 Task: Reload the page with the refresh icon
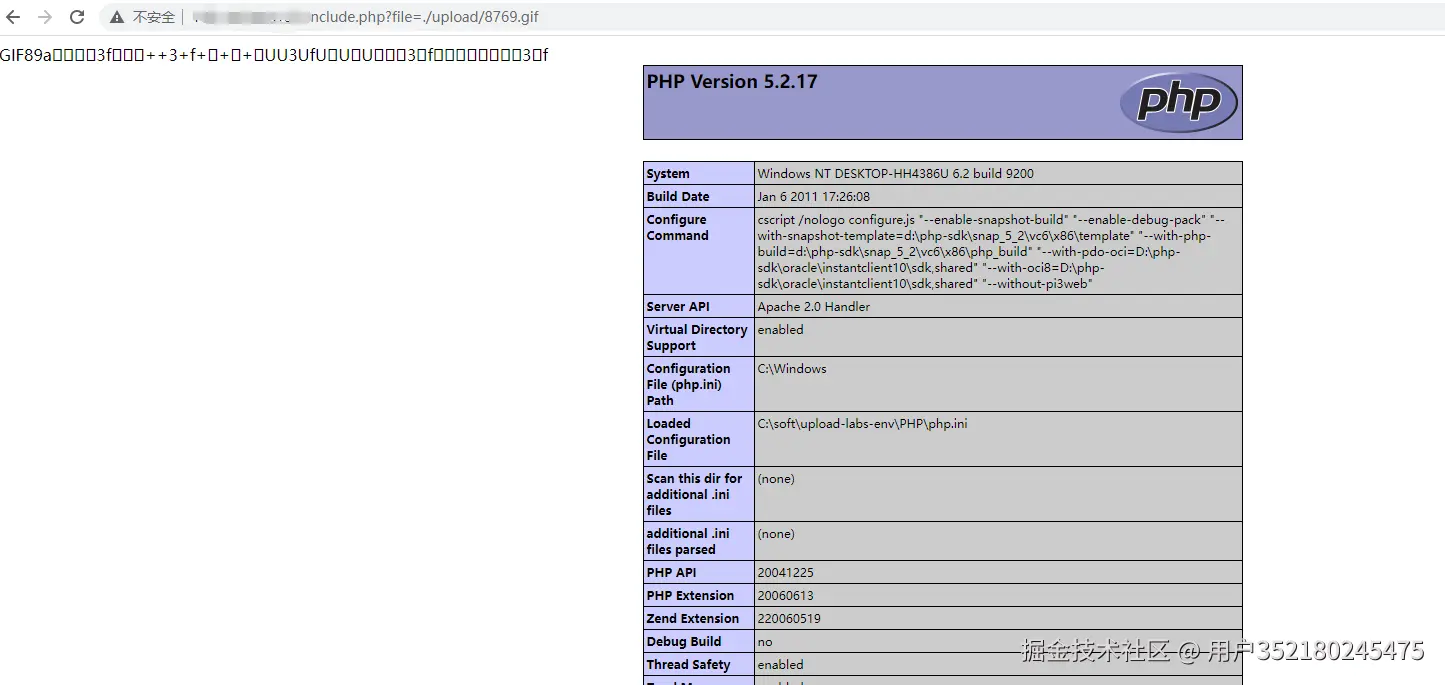coord(77,17)
